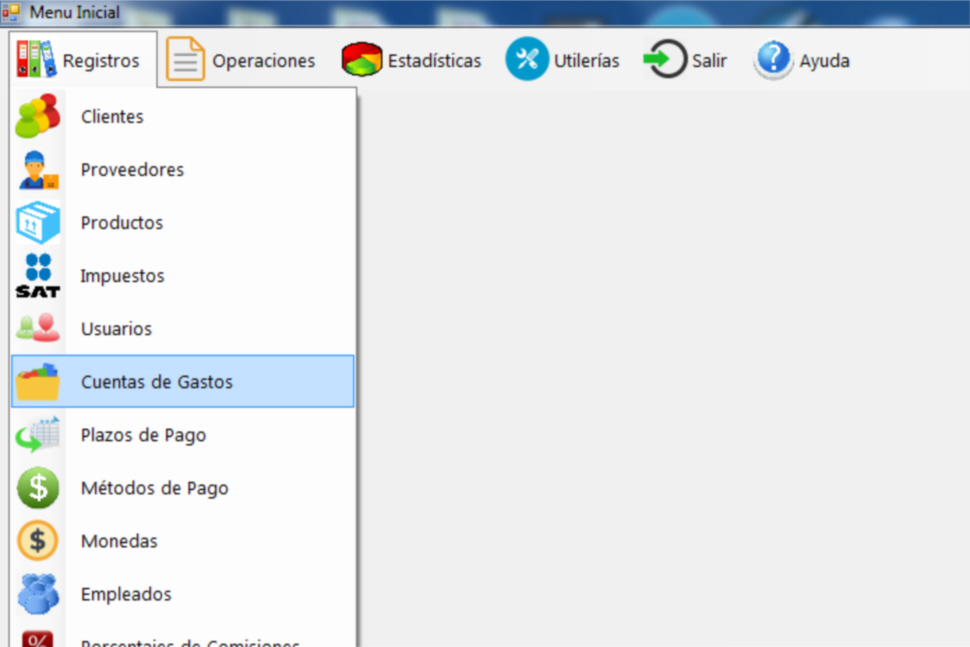Click the Usuarios icon in menu
This screenshot has width=970, height=647.
[x=38, y=329]
